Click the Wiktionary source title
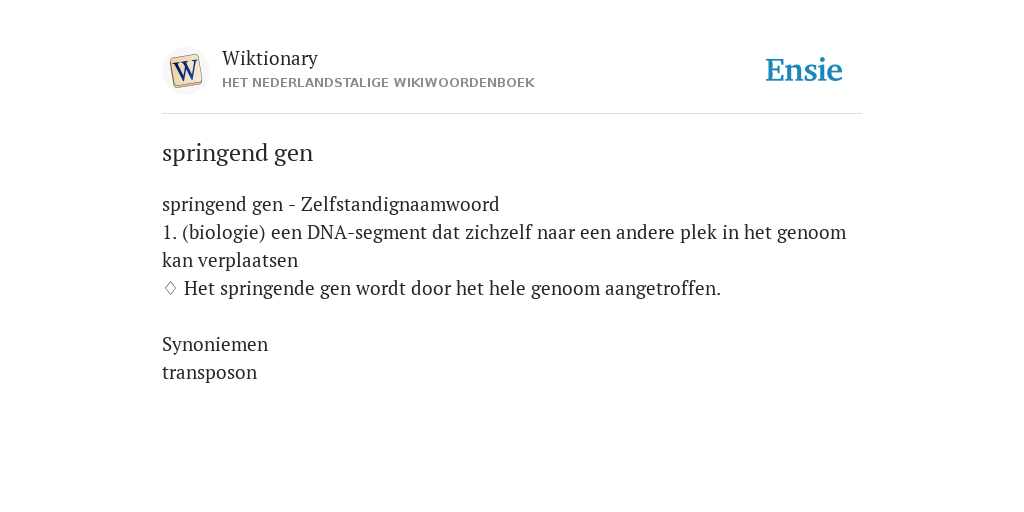This screenshot has width=1024, height=512. point(270,58)
